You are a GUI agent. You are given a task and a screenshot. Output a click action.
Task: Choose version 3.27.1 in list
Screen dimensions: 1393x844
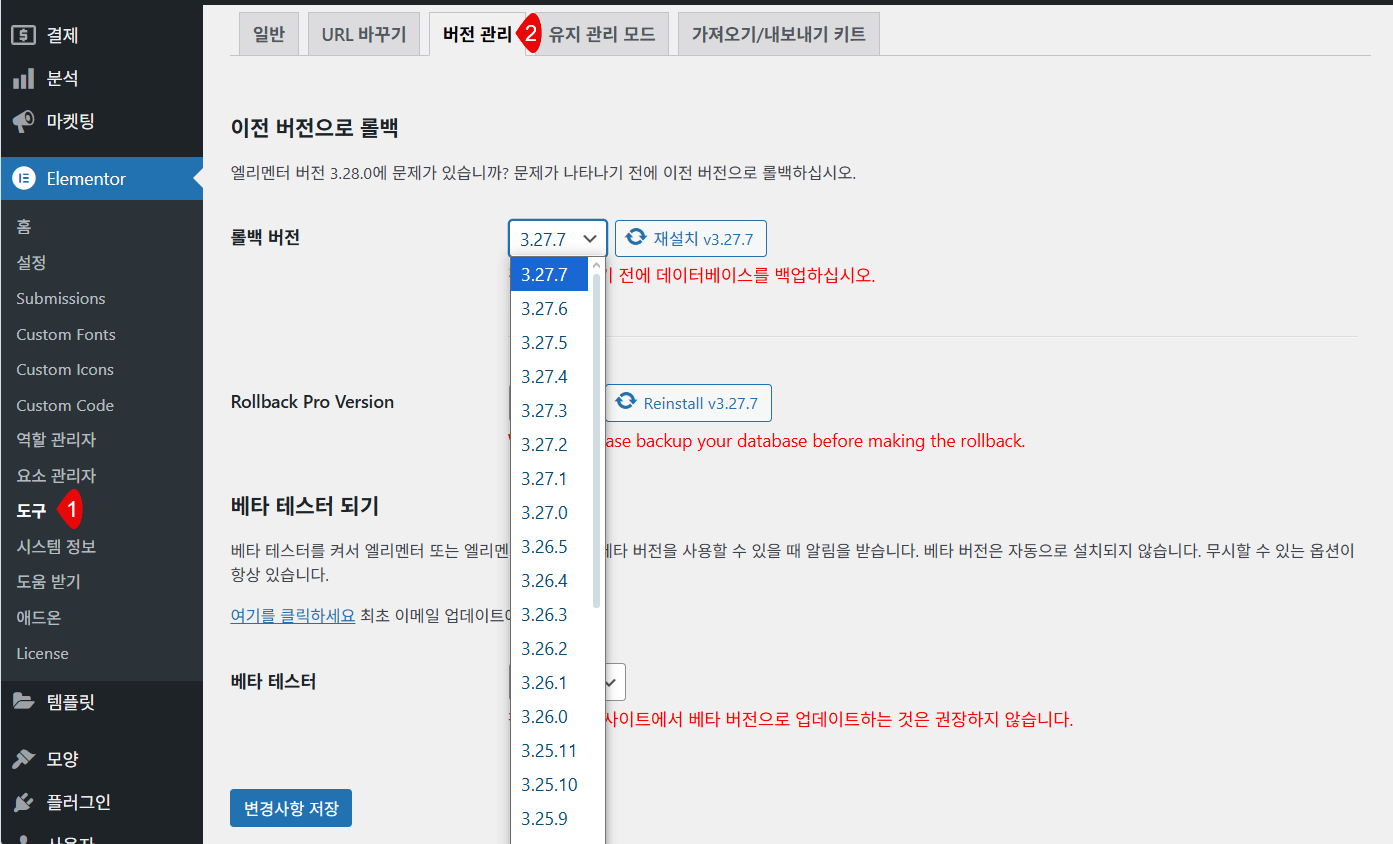(x=549, y=478)
